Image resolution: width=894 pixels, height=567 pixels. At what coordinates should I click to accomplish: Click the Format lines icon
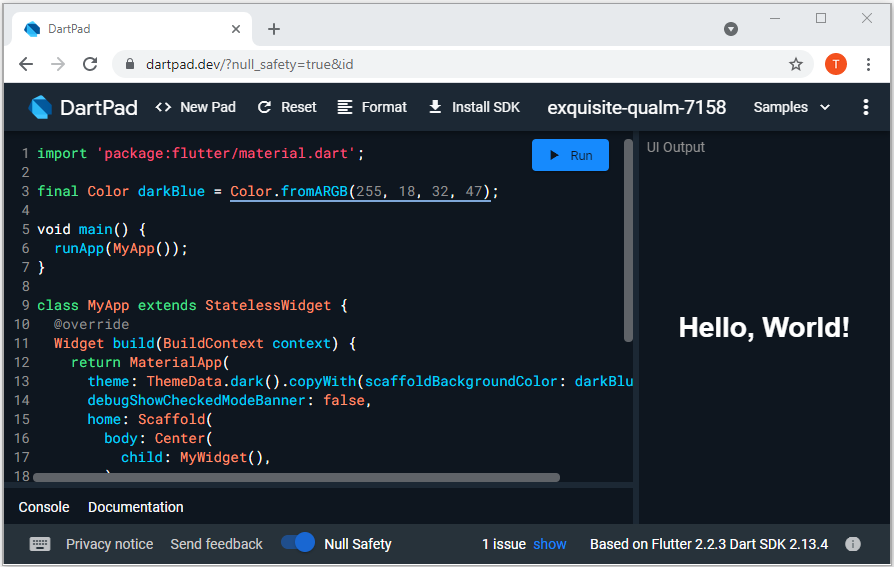pos(344,107)
